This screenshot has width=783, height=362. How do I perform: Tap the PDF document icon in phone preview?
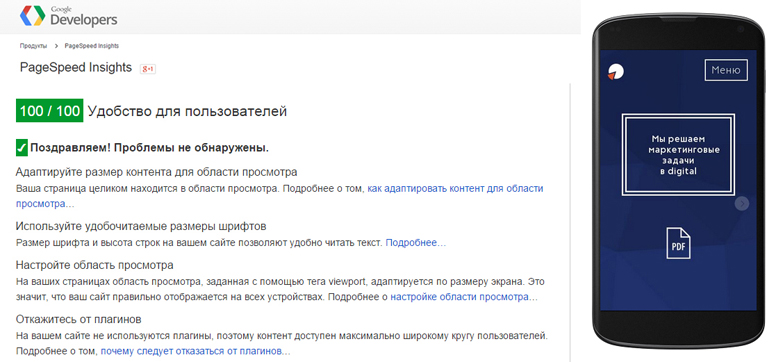[x=678, y=243]
